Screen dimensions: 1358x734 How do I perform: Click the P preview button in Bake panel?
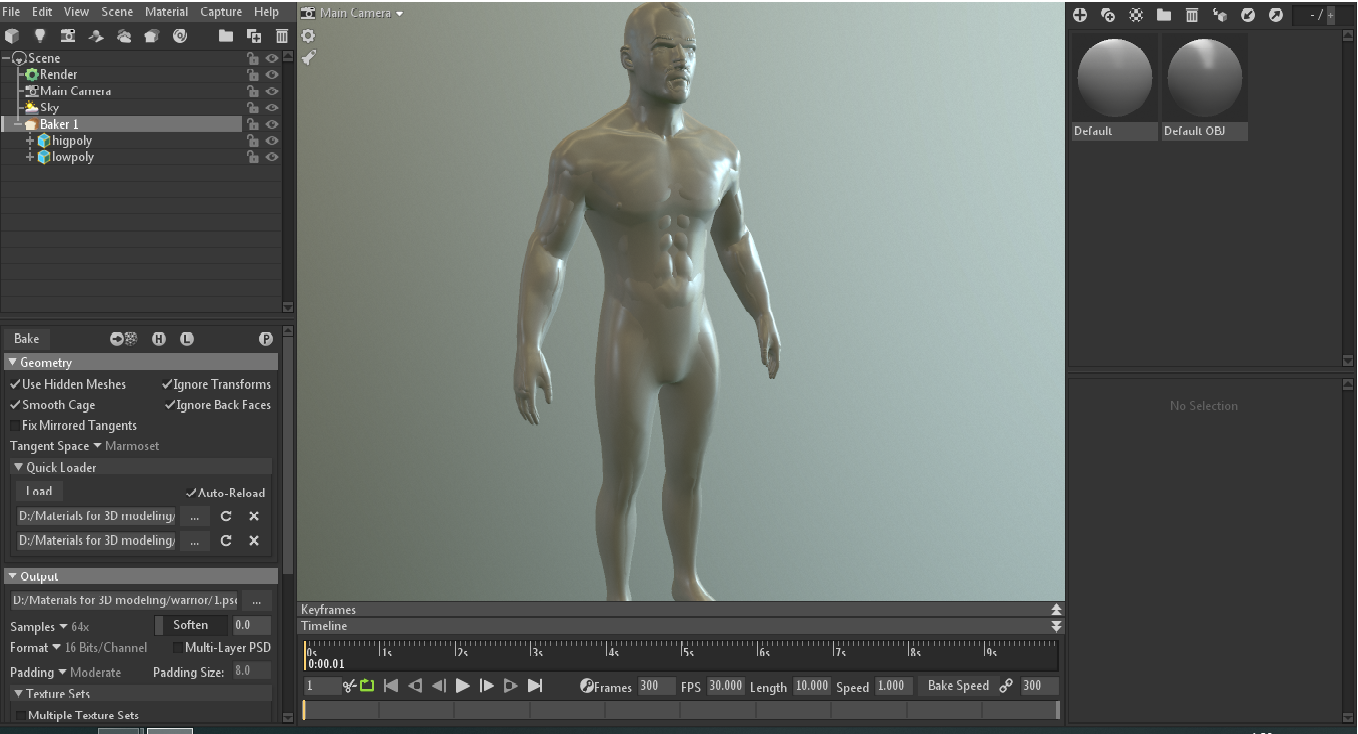pyautogui.click(x=266, y=339)
